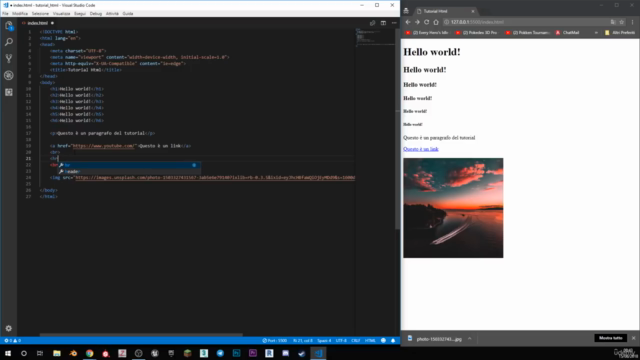Open the Debug view in activity bar
The height and width of the screenshot is (360, 640).
click(x=9, y=76)
